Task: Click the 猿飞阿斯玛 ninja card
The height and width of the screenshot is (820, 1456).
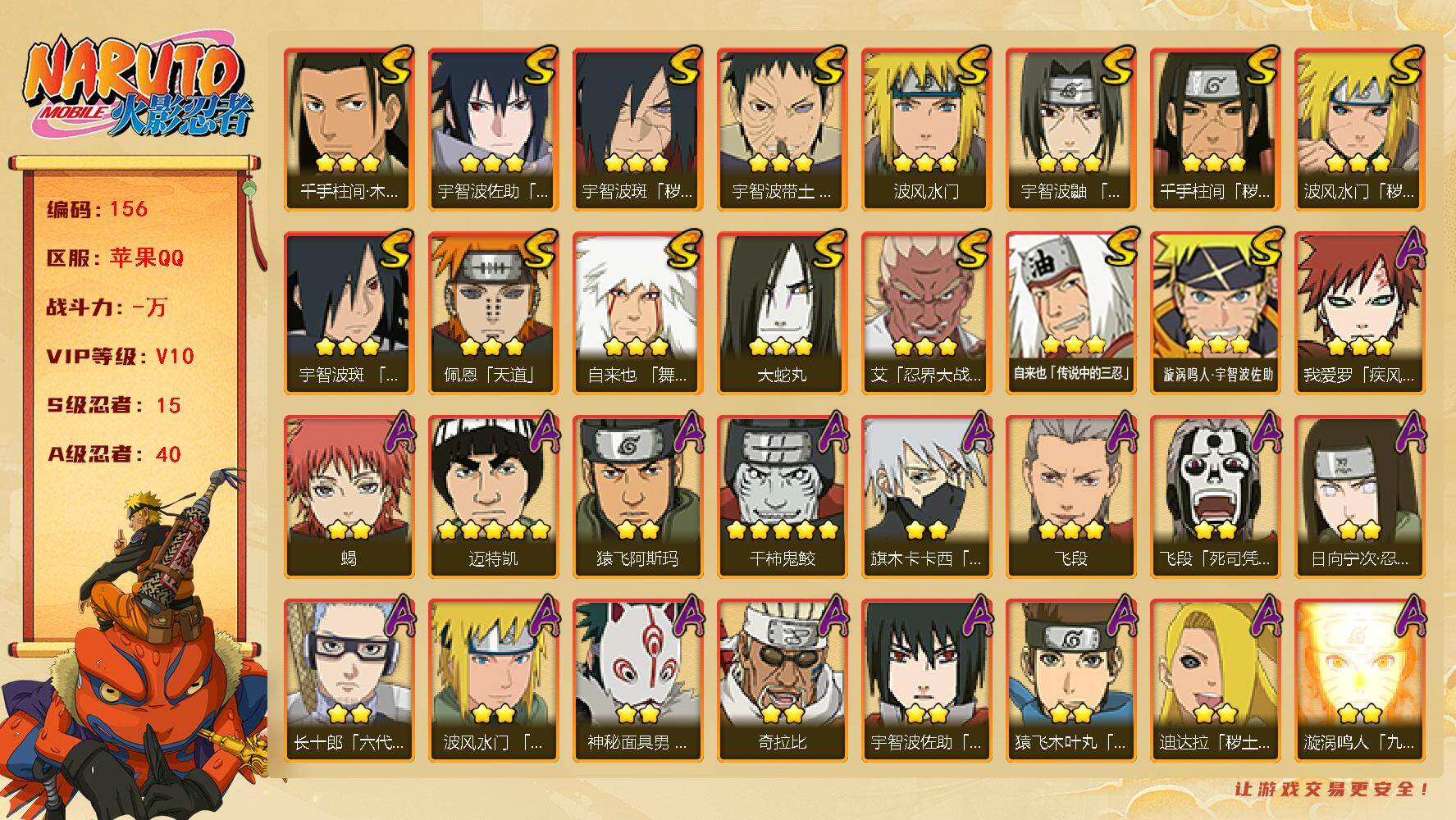Action: [637, 497]
